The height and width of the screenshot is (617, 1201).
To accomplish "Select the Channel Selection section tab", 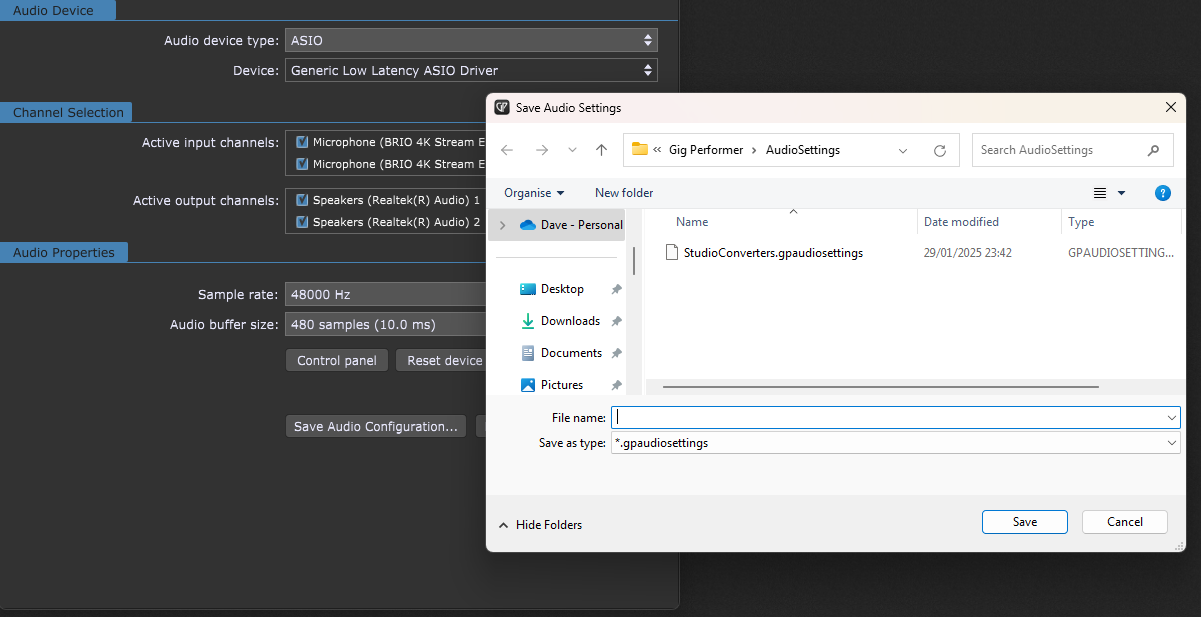I will pyautogui.click(x=68, y=113).
